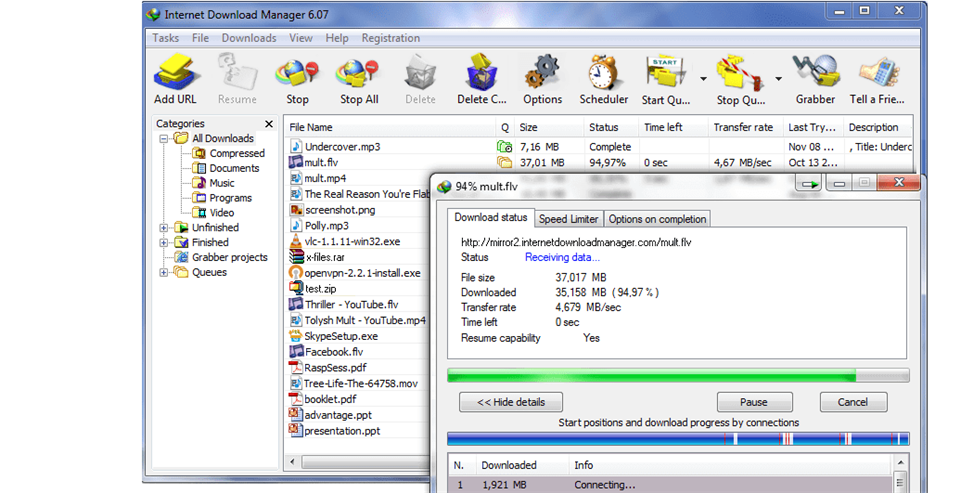Expand the Queues tree node
Screen dimensions: 960x493
tap(164, 272)
